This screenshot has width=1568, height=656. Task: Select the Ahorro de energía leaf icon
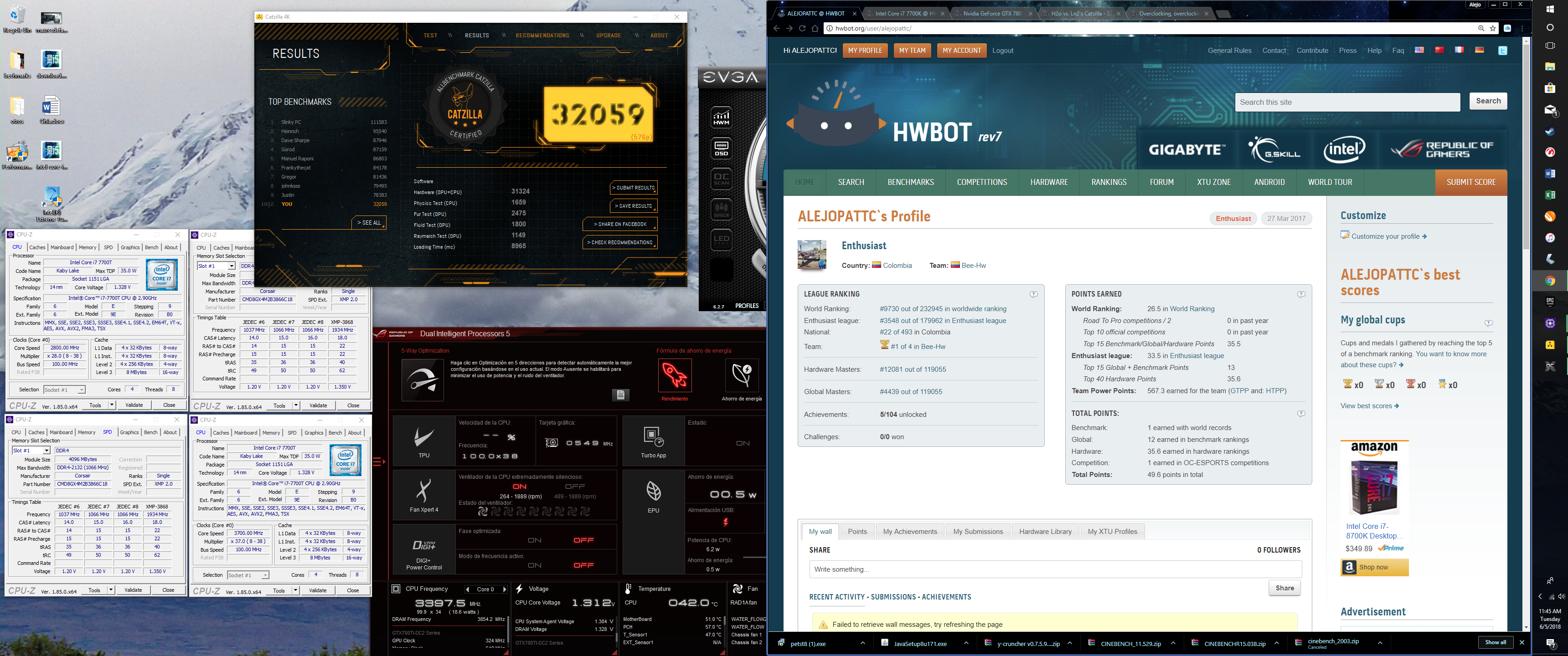742,375
